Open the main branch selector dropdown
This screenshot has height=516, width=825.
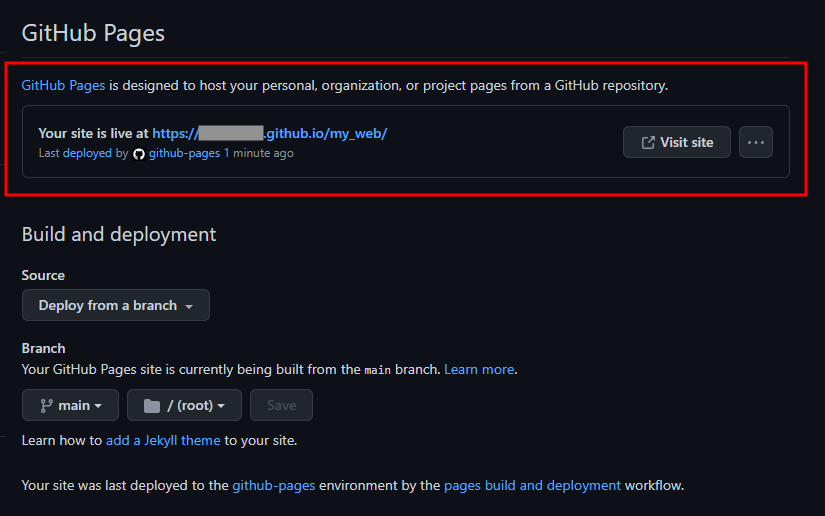(71, 405)
